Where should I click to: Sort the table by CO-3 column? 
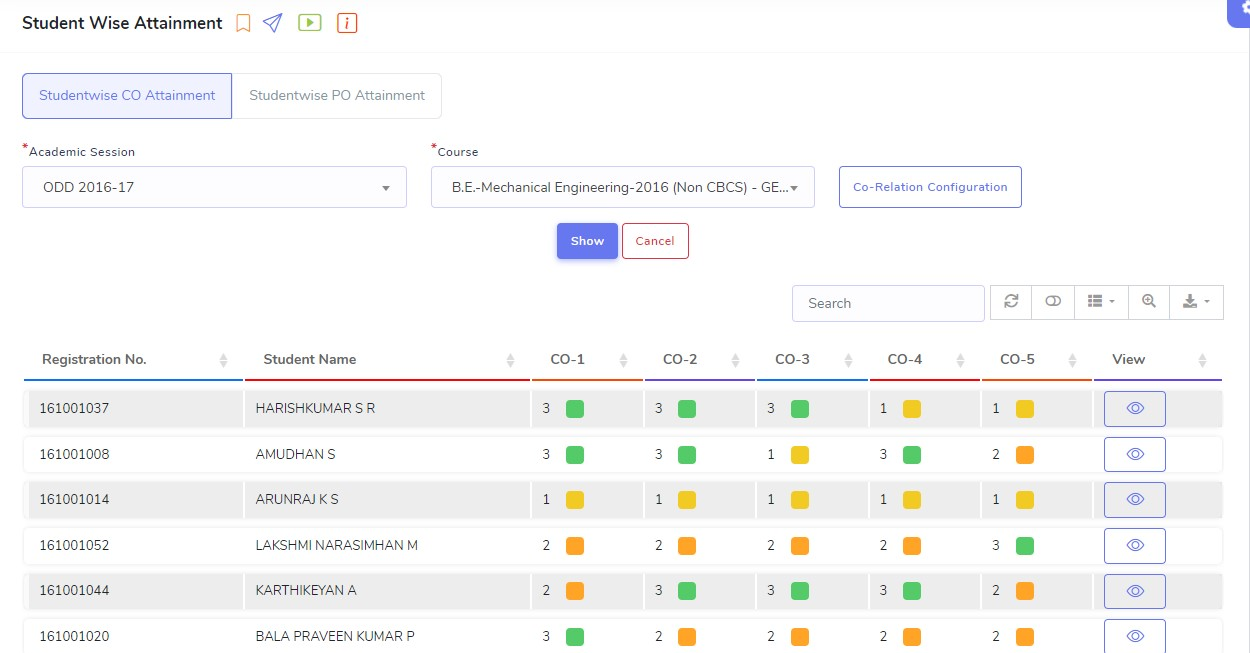812,360
